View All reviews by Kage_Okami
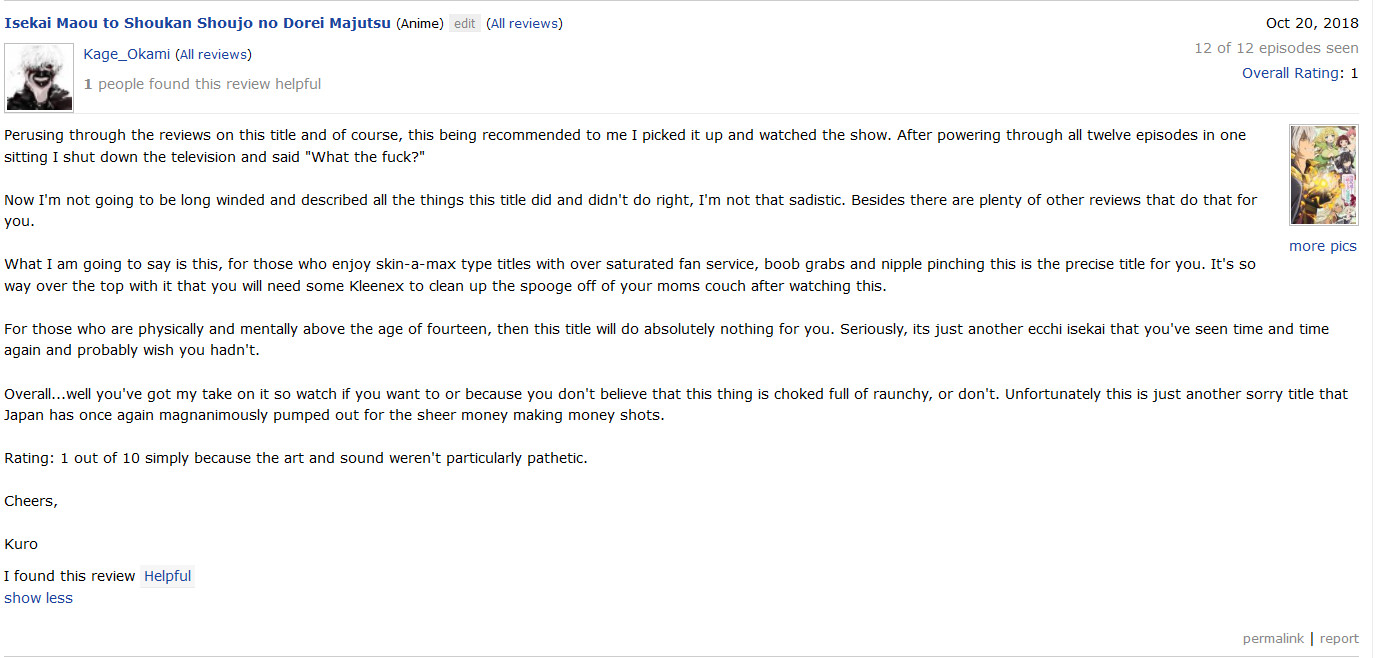The image size is (1389, 658). [x=213, y=55]
